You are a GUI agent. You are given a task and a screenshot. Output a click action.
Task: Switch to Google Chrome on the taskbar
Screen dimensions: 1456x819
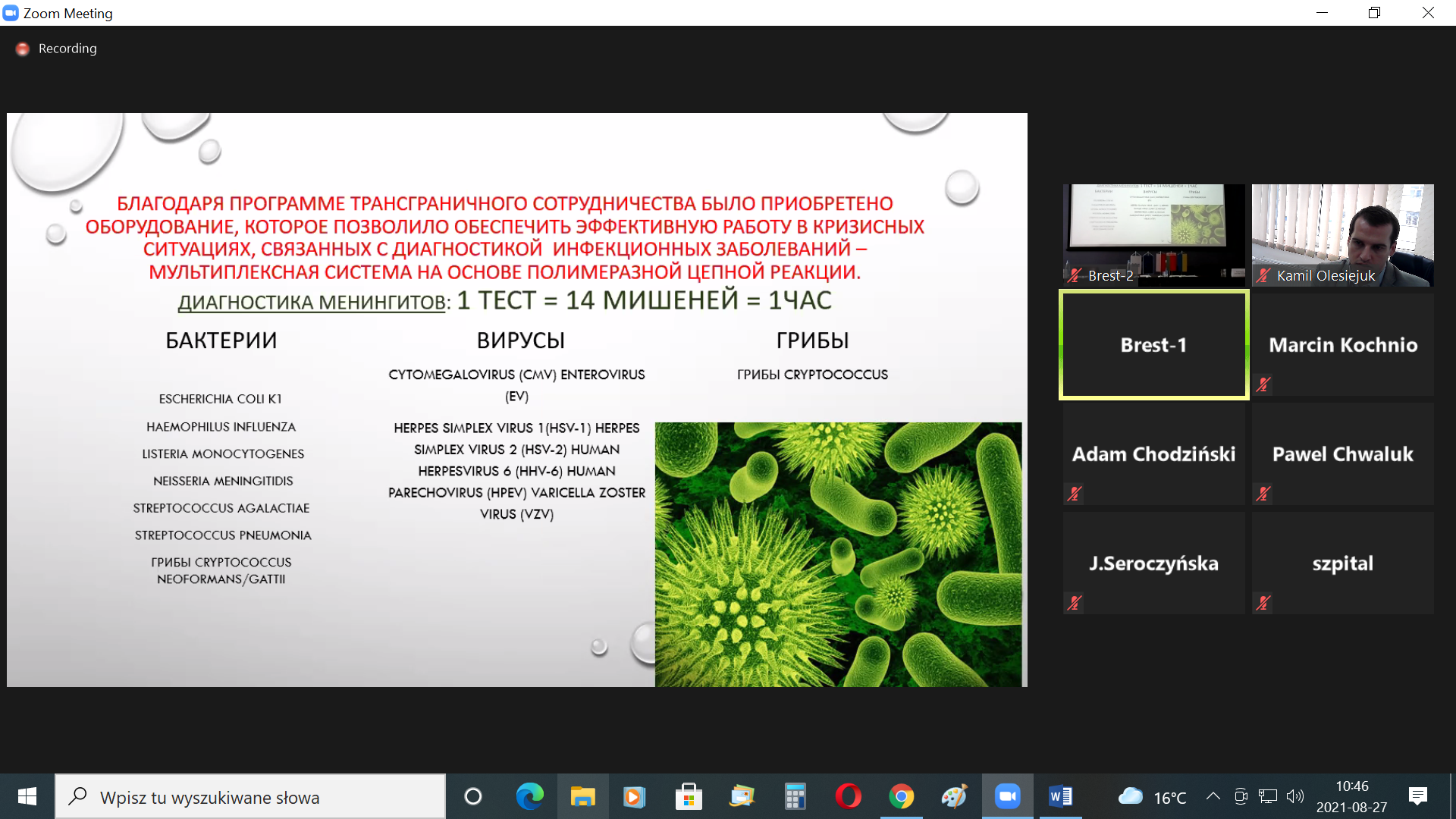click(901, 796)
